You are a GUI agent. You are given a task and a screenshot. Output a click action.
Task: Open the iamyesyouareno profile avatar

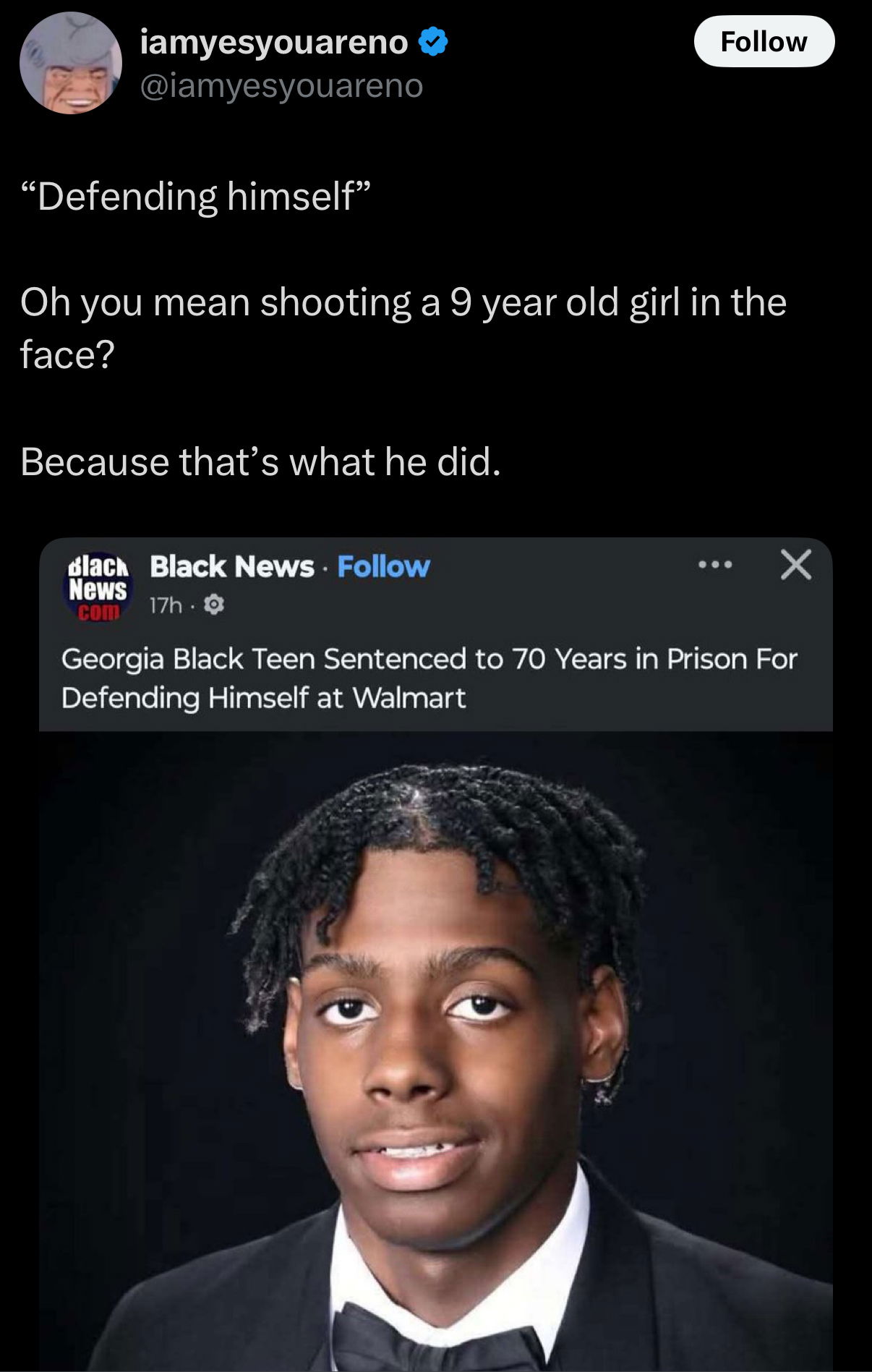coord(71,63)
